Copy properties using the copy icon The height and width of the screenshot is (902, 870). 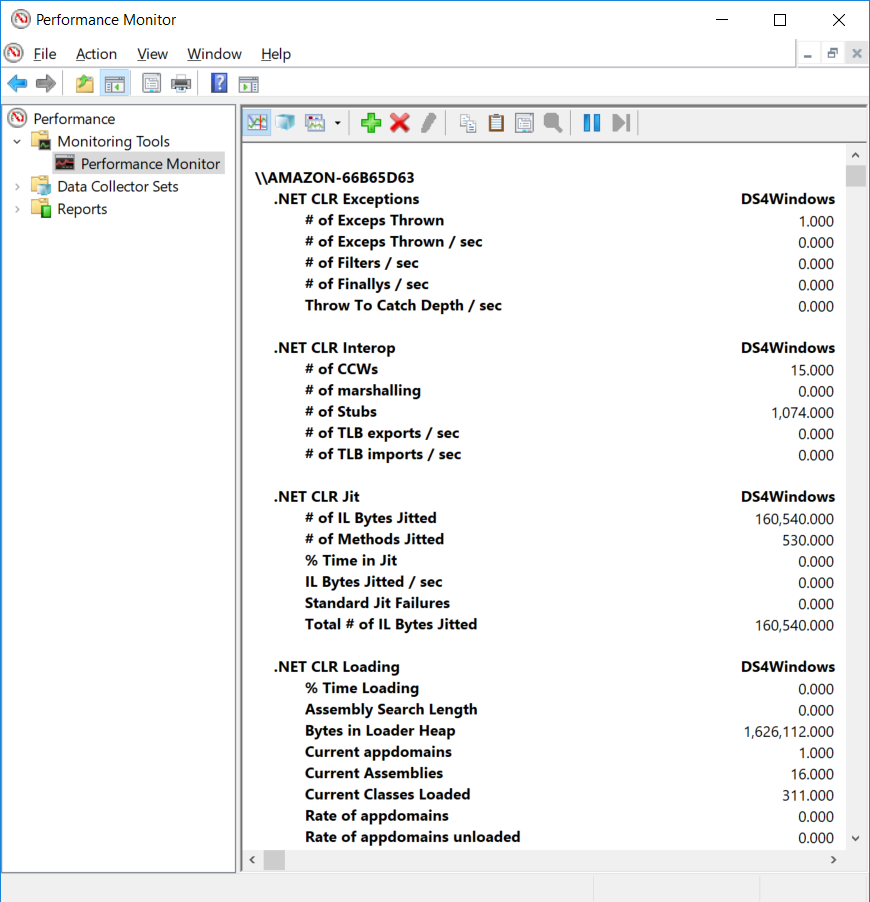(466, 122)
